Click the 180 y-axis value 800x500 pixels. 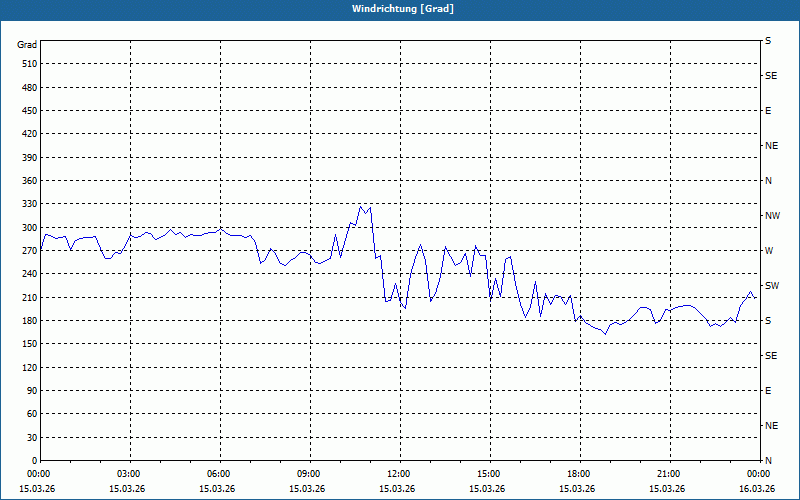(x=30, y=321)
